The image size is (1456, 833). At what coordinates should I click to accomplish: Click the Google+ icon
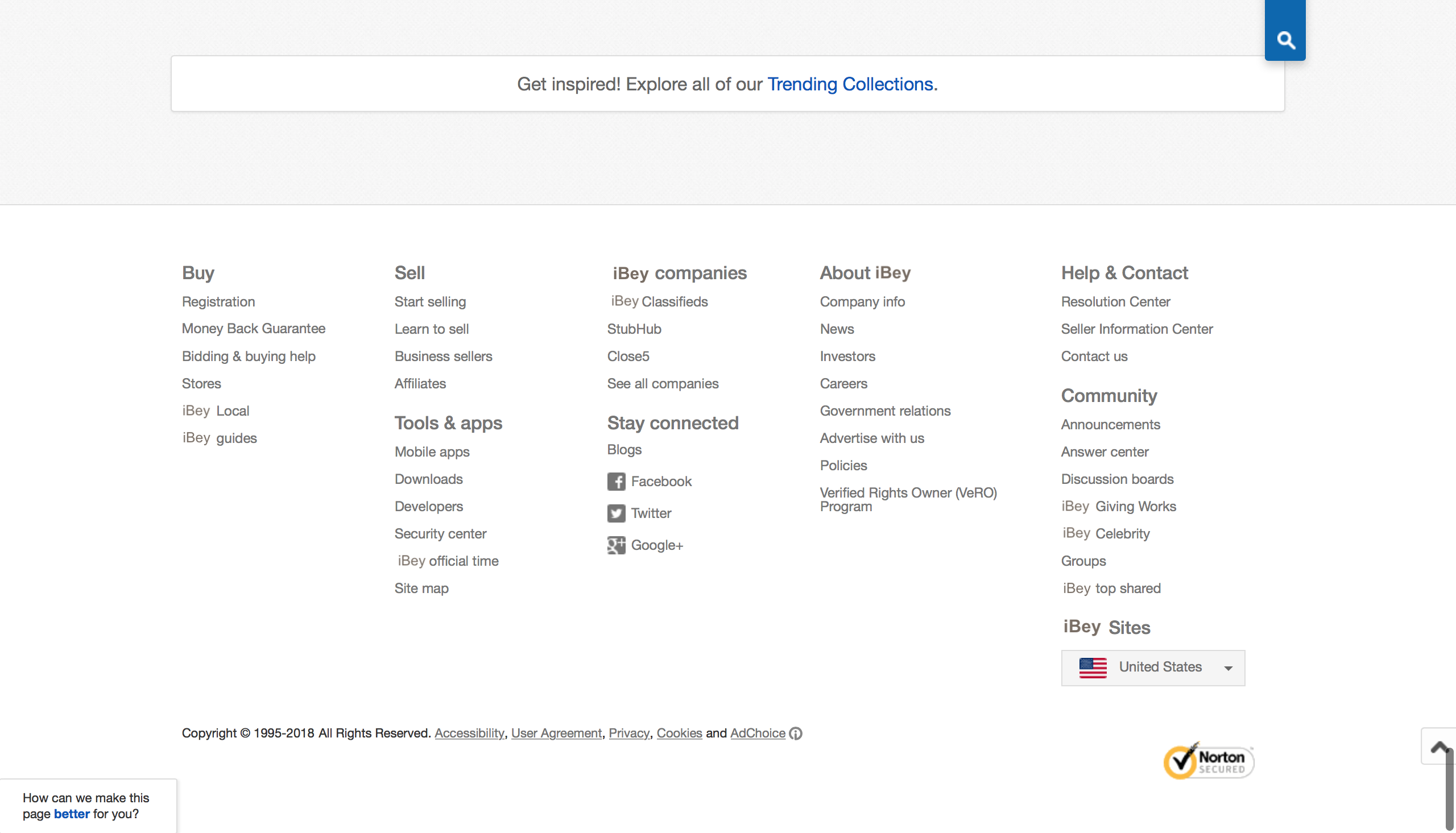click(615, 545)
